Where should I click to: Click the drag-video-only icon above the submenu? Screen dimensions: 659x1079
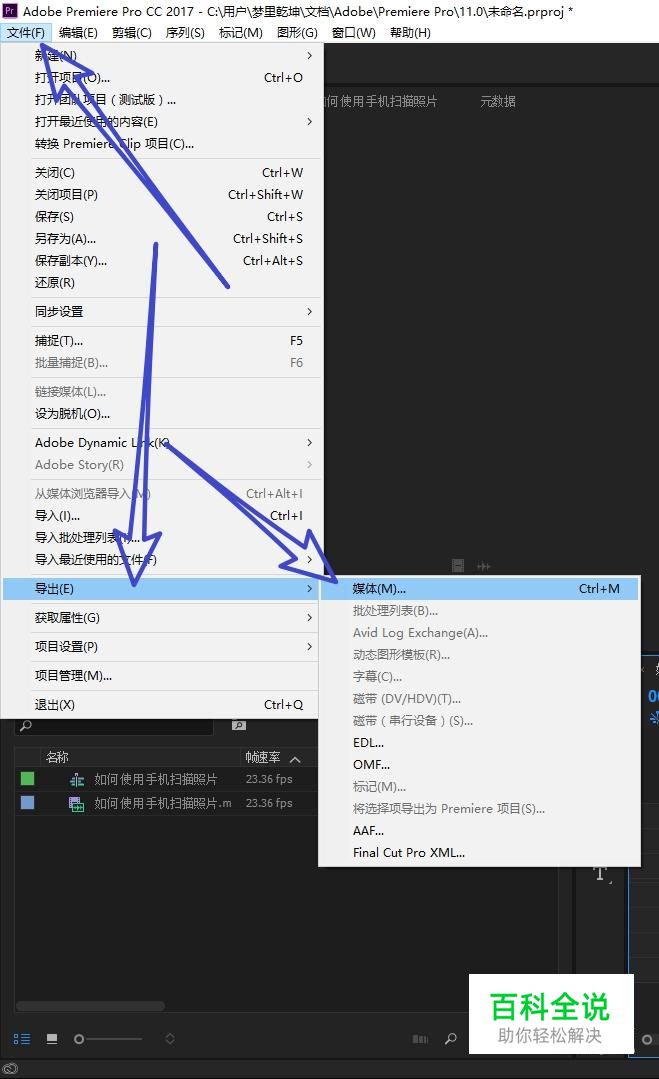click(458, 566)
